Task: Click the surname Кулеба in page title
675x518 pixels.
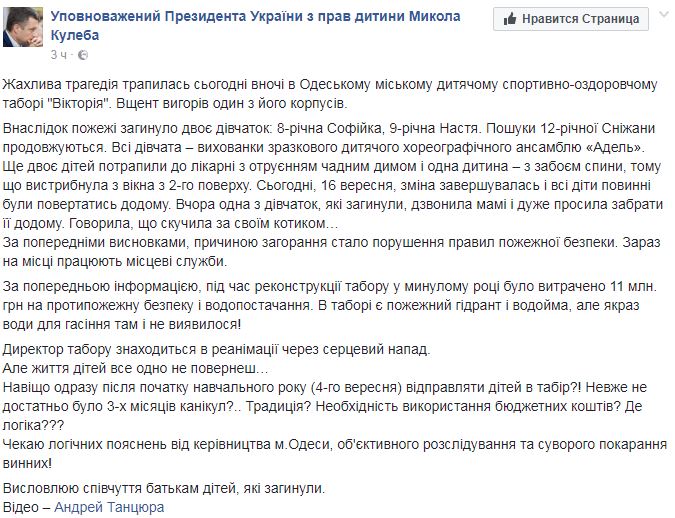Action: point(74,35)
